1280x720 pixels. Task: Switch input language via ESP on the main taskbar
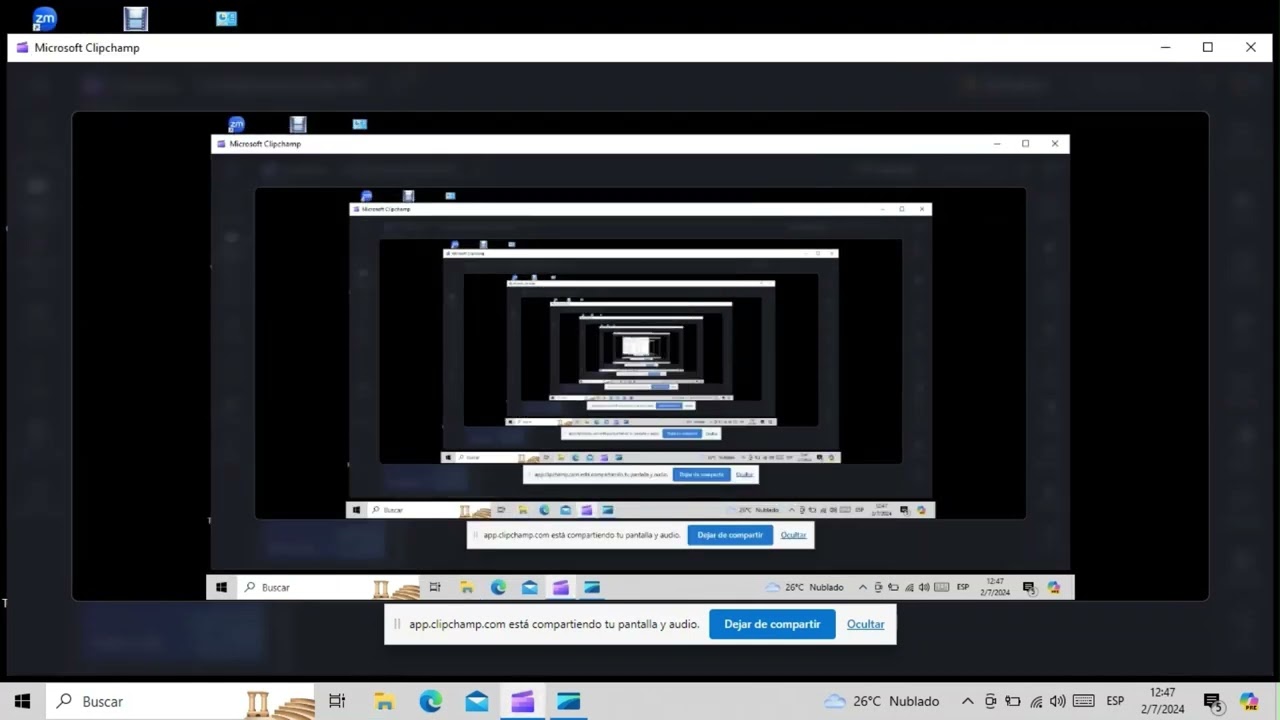point(1115,701)
